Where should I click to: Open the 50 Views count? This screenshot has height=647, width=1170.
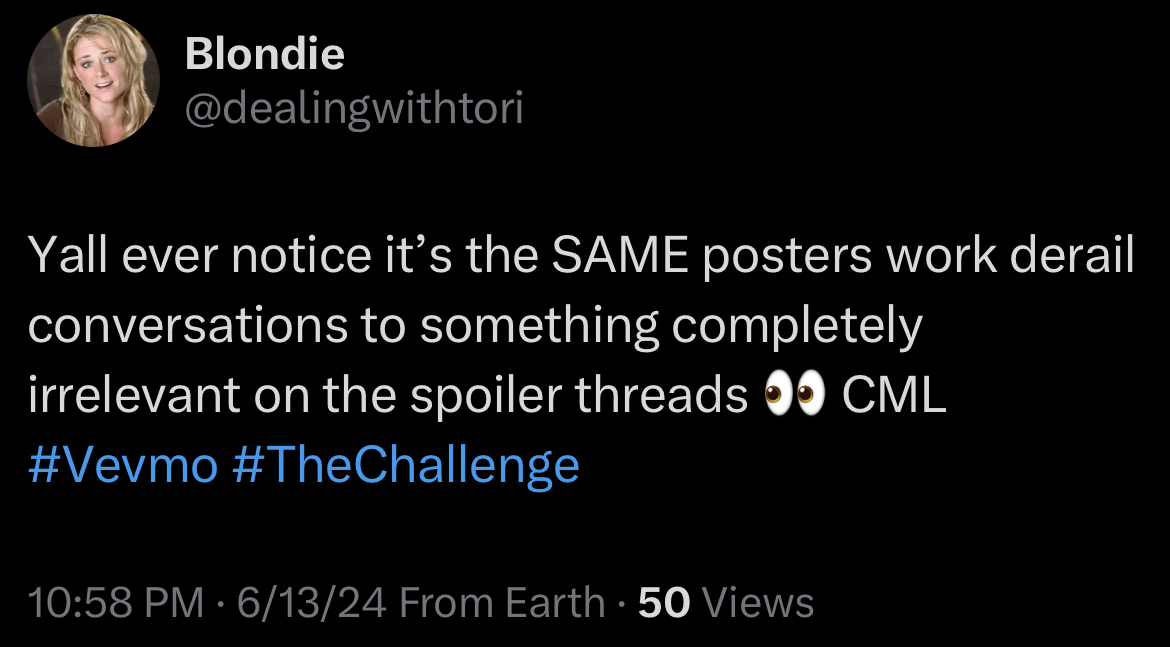point(726,602)
